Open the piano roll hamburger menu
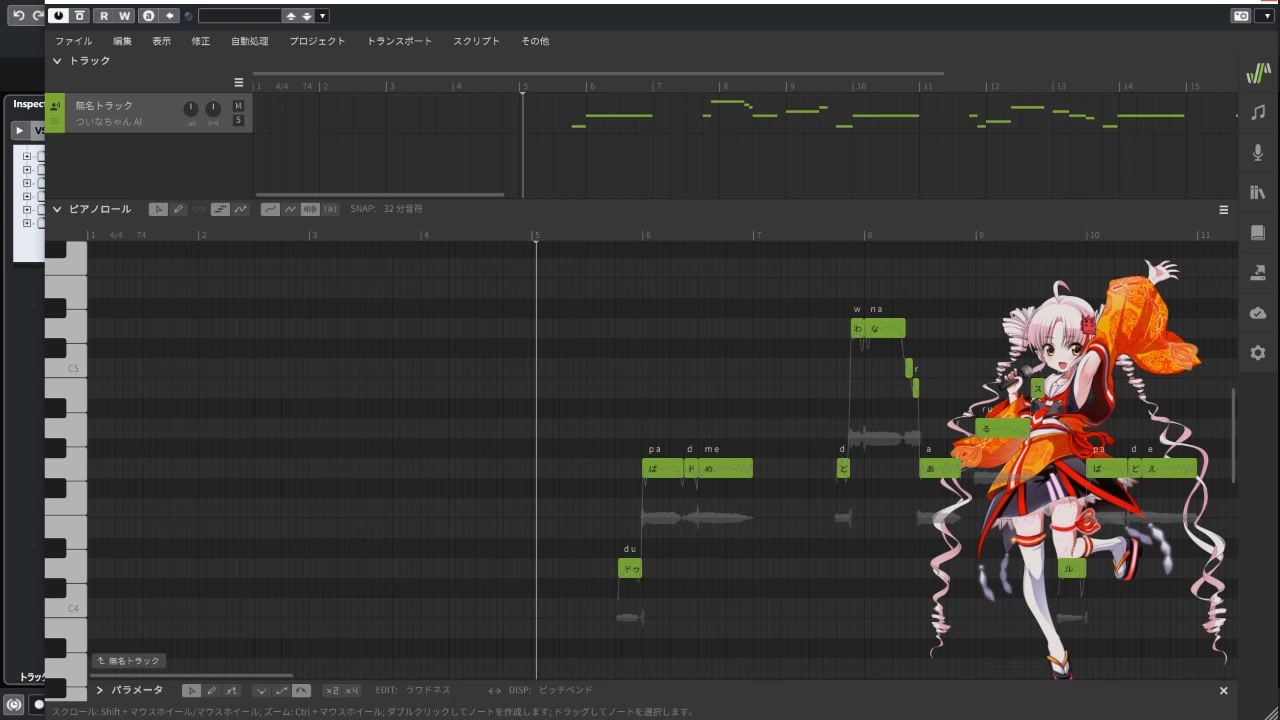Image resolution: width=1280 pixels, height=720 pixels. coord(1223,210)
